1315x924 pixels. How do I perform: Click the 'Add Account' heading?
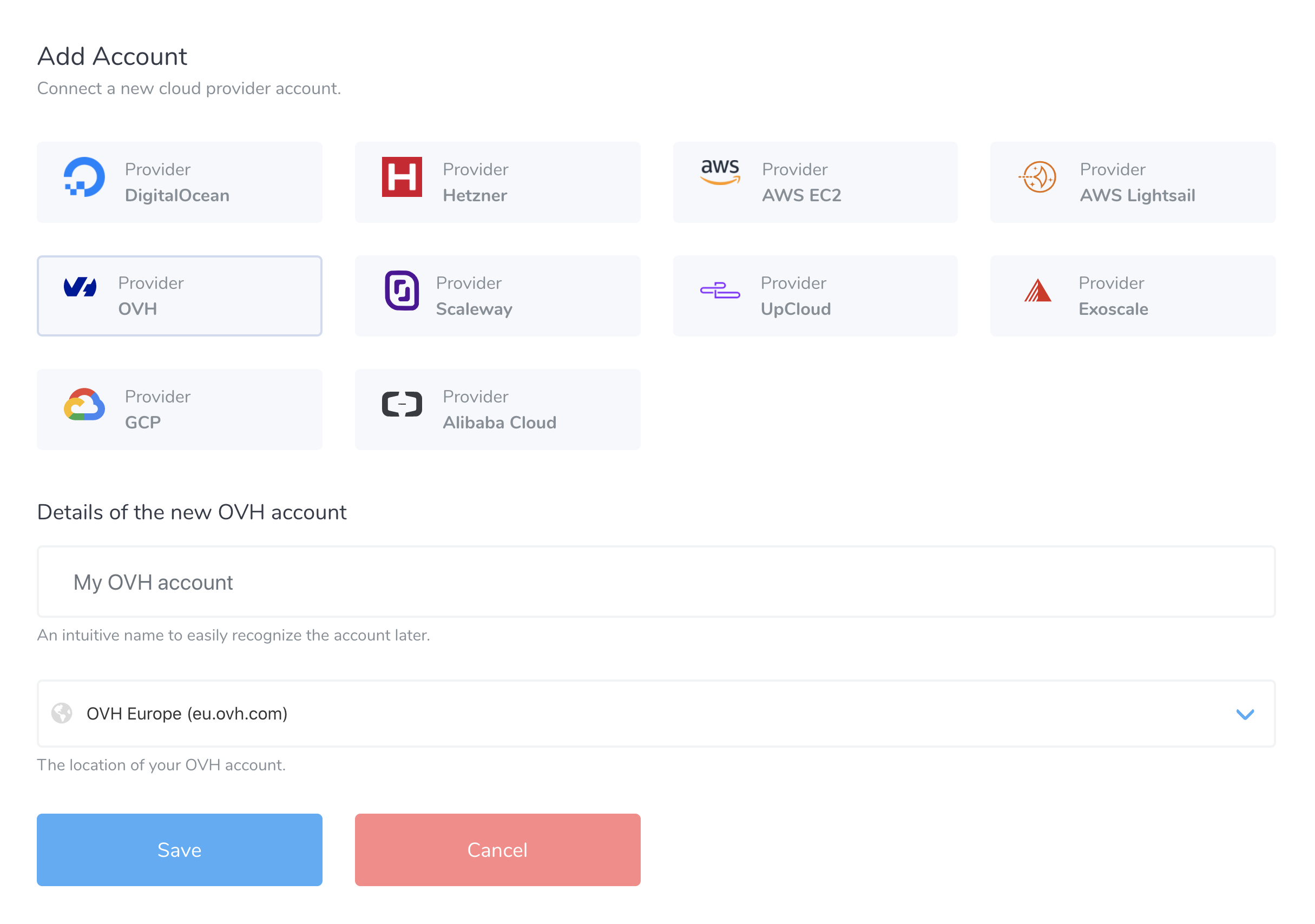click(x=112, y=56)
